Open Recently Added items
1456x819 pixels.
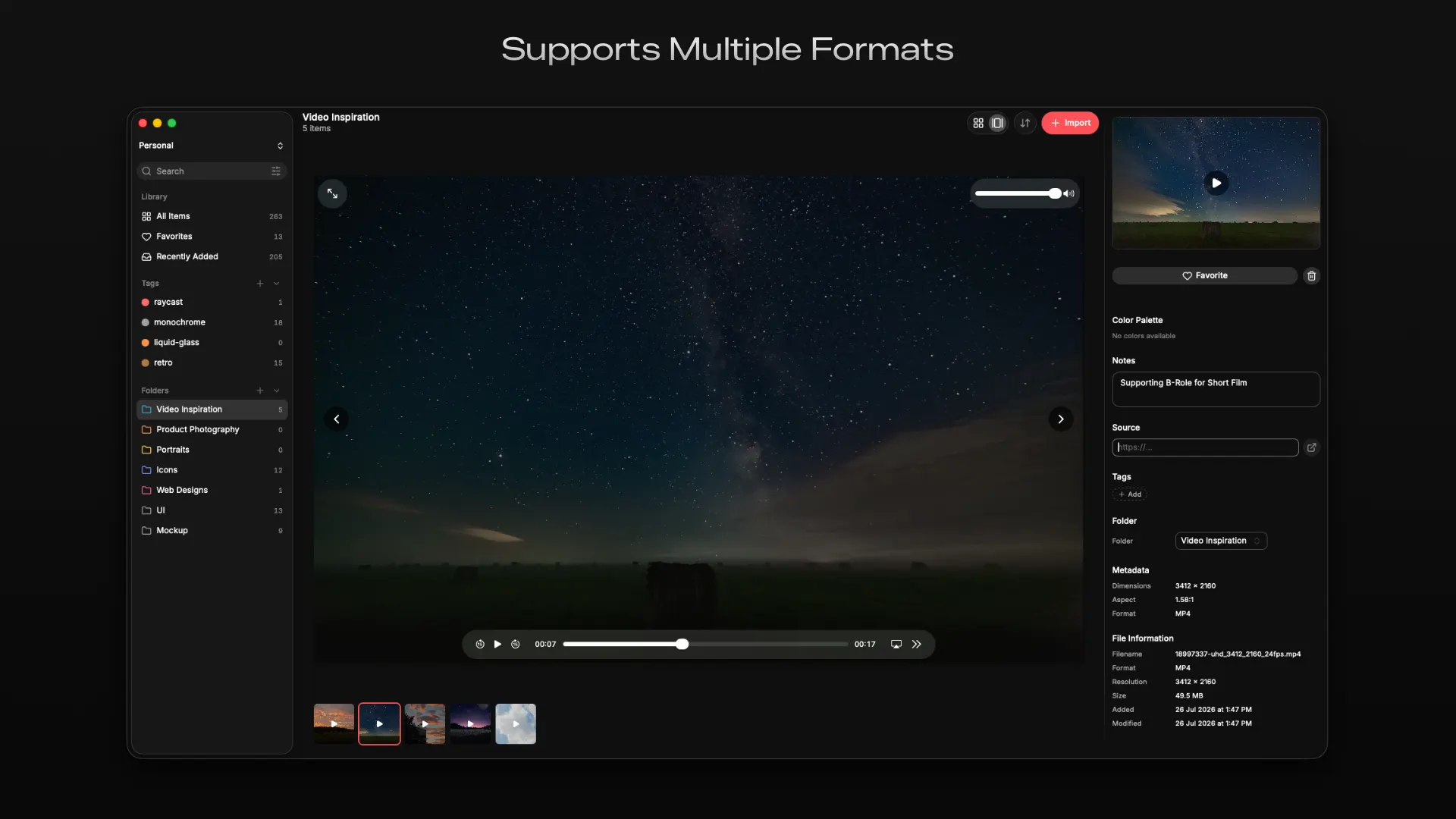(x=212, y=257)
